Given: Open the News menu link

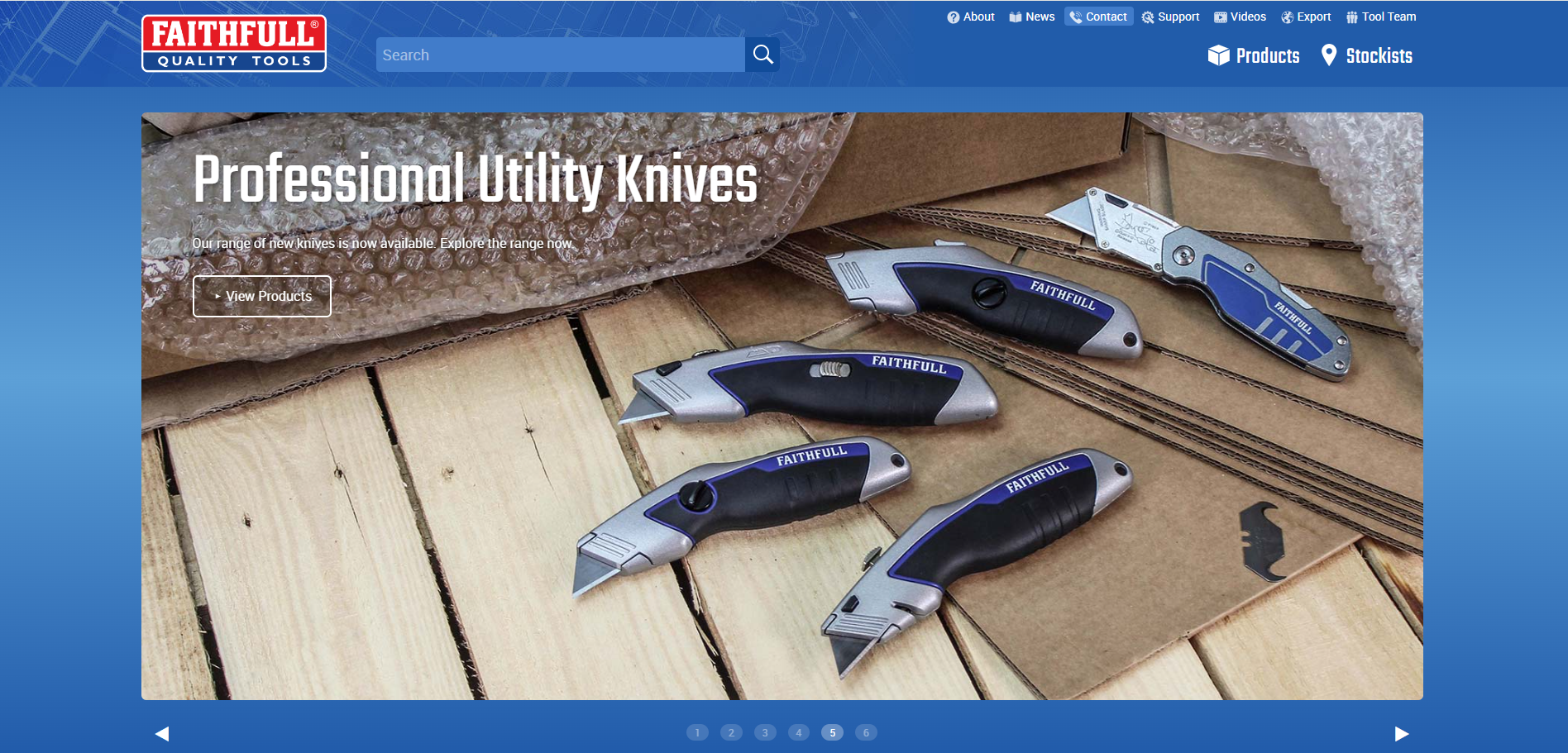Looking at the screenshot, I should click(x=1032, y=17).
